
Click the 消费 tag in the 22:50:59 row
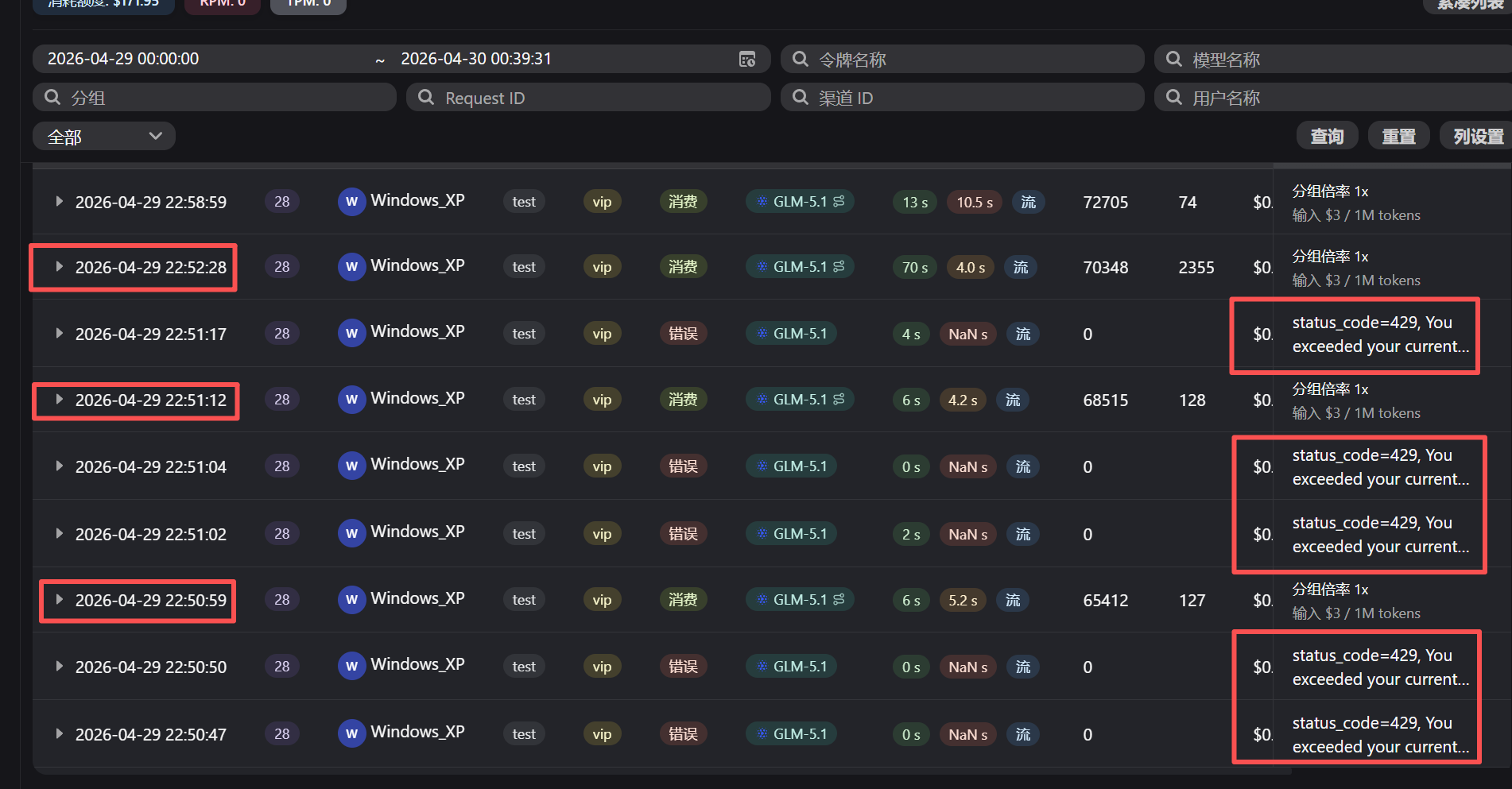[x=683, y=600]
